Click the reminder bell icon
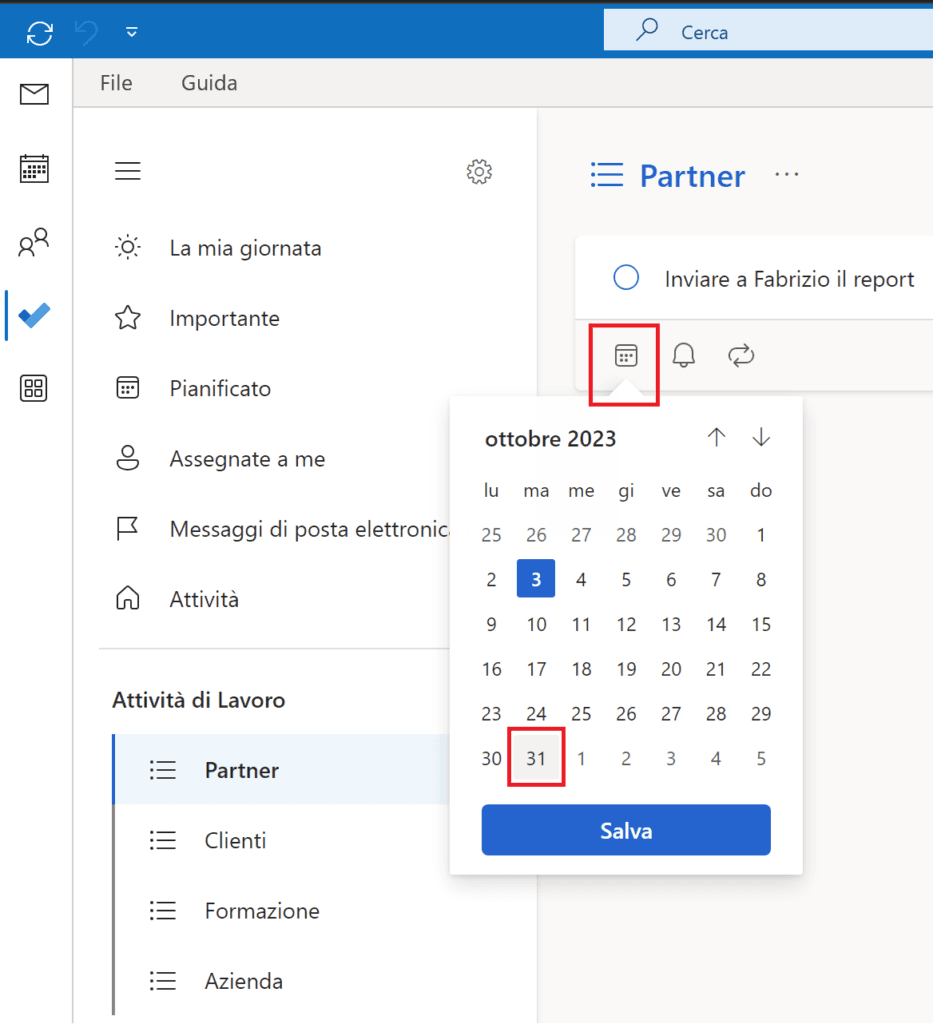This screenshot has width=933, height=1024. tap(684, 355)
